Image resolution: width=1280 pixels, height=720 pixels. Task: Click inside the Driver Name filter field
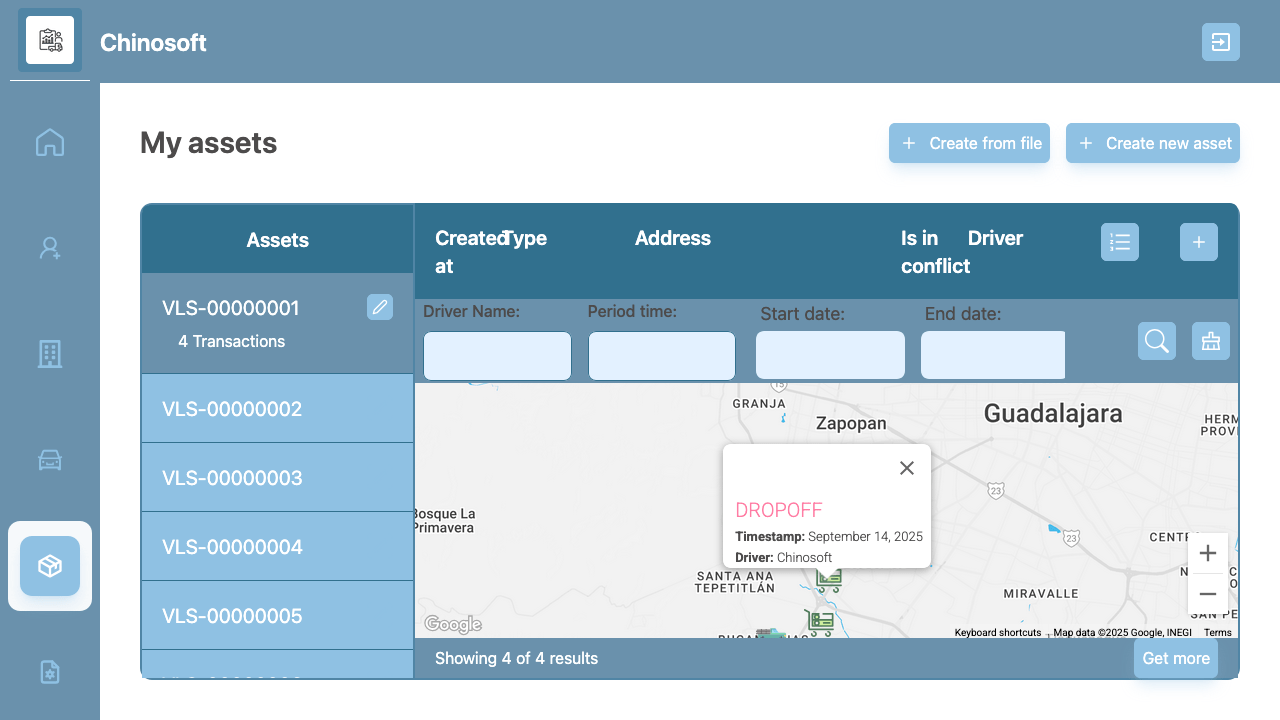(x=497, y=355)
